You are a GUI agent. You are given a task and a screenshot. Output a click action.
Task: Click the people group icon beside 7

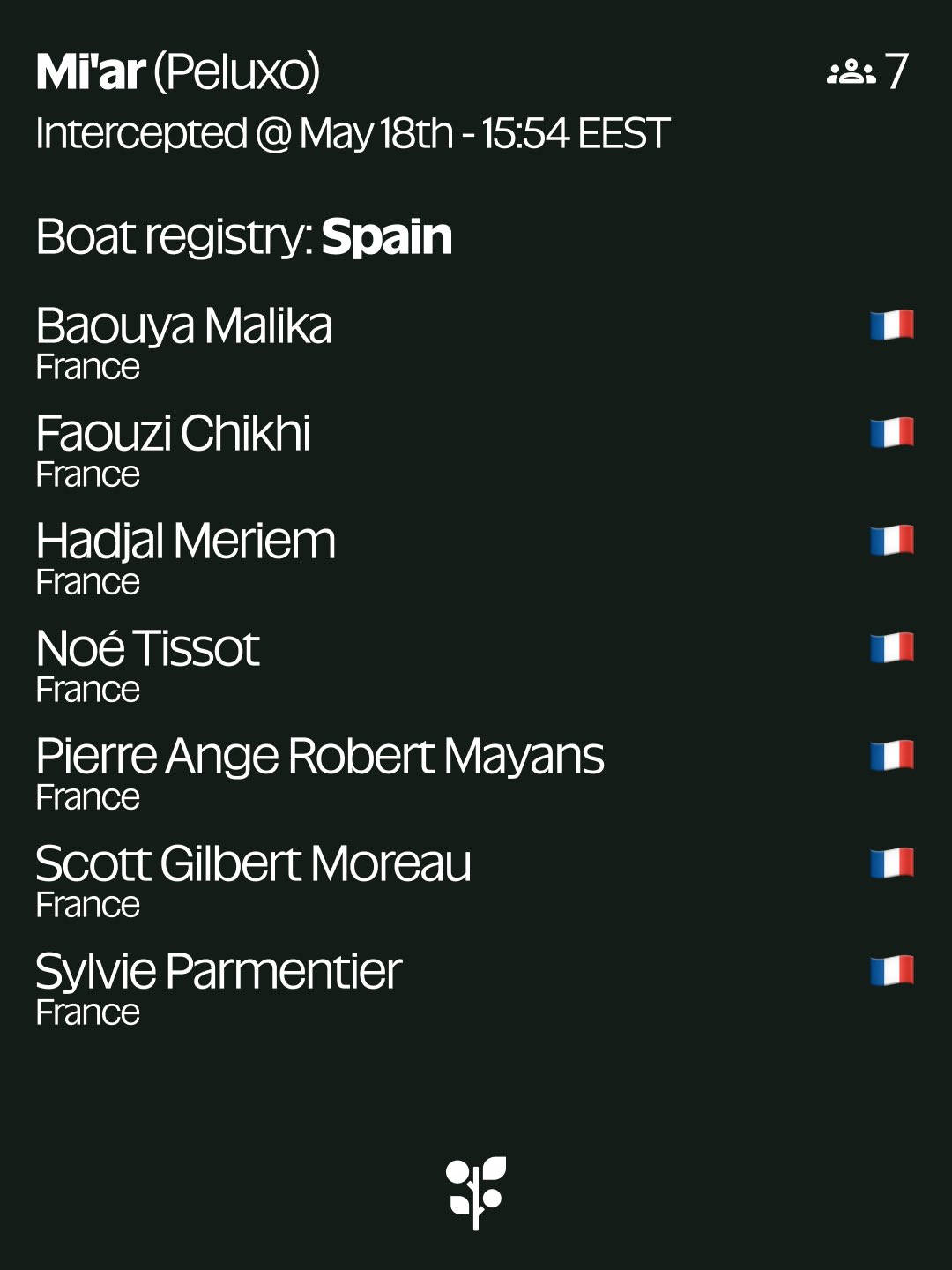pyautogui.click(x=852, y=71)
